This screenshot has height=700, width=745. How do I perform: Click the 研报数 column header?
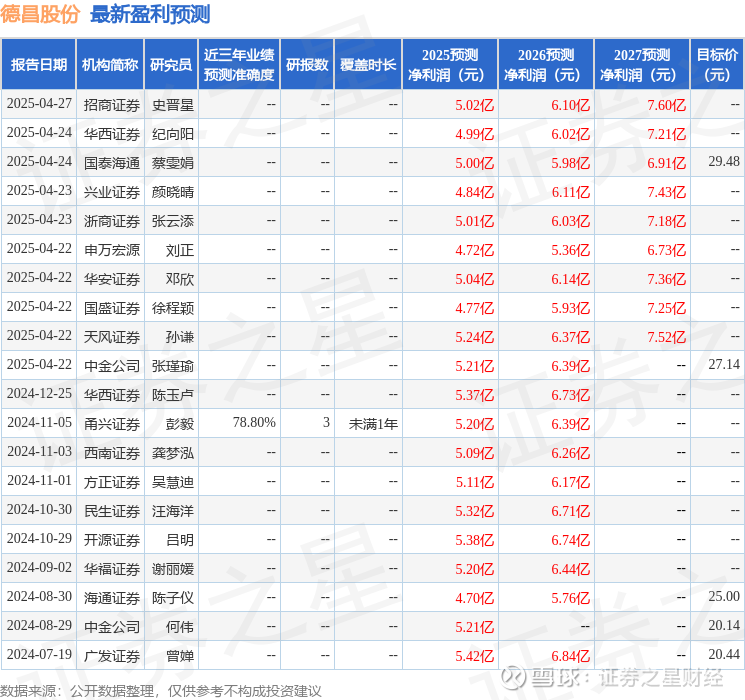click(x=307, y=65)
